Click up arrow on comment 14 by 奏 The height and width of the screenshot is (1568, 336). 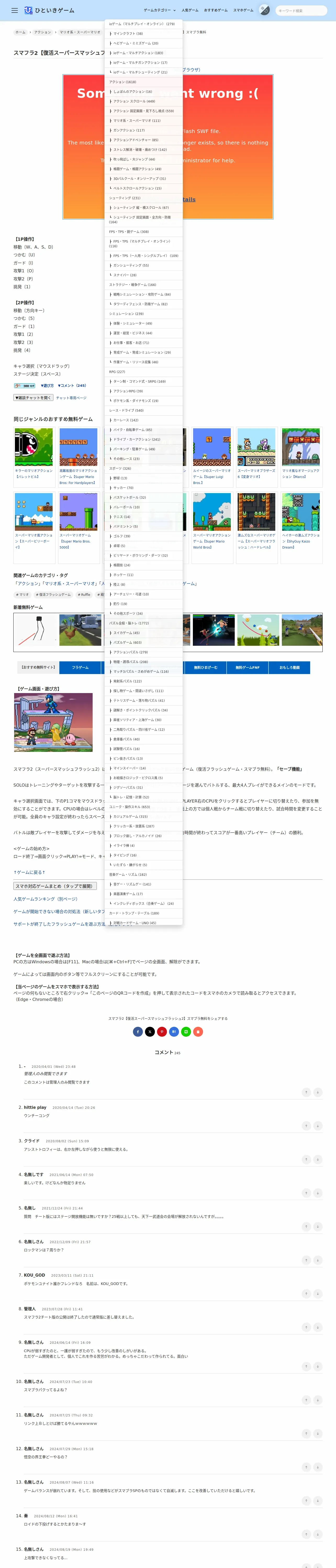[306, 1535]
